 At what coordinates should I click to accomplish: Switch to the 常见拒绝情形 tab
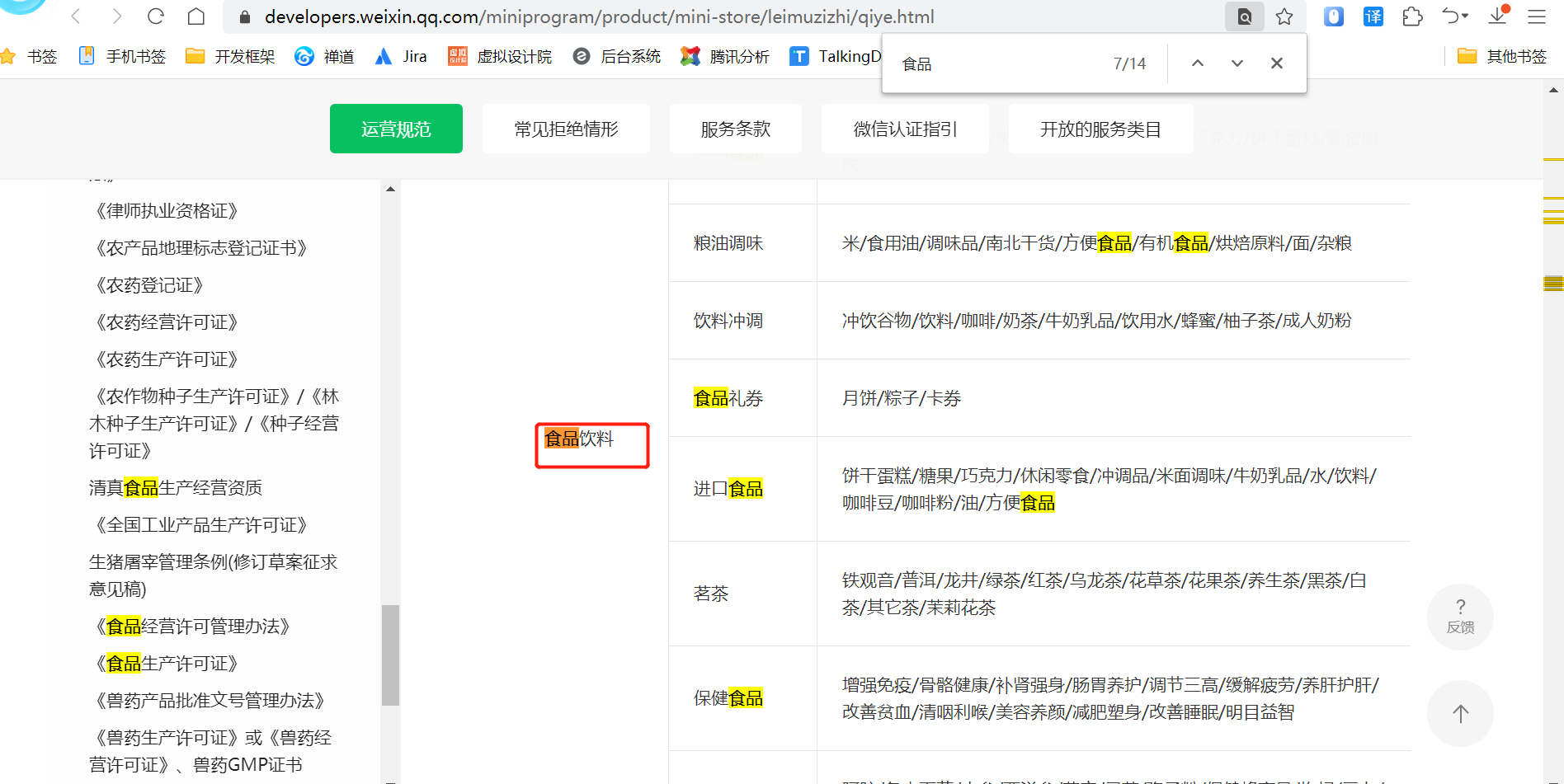566,129
